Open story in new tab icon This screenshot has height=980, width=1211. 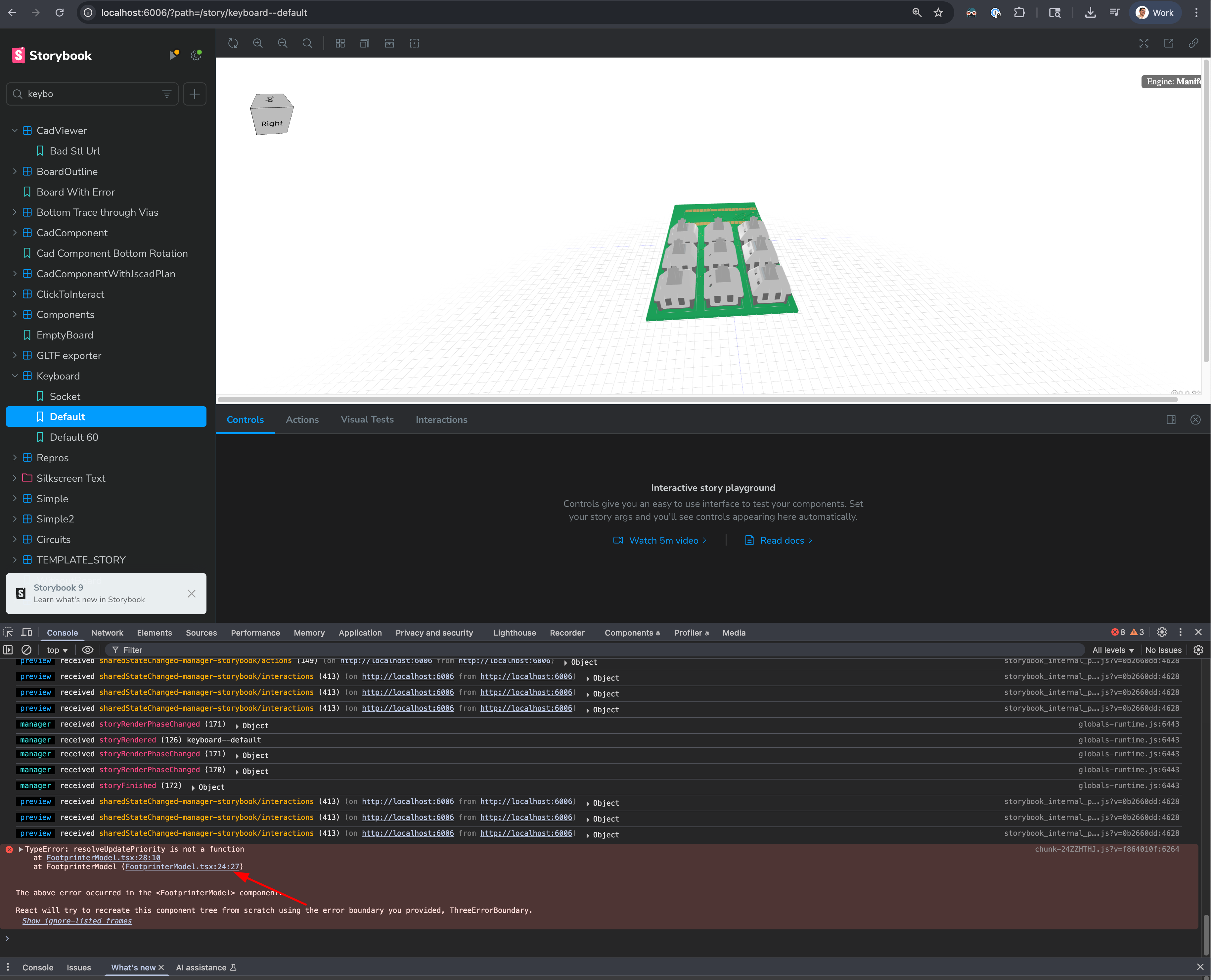click(1169, 43)
